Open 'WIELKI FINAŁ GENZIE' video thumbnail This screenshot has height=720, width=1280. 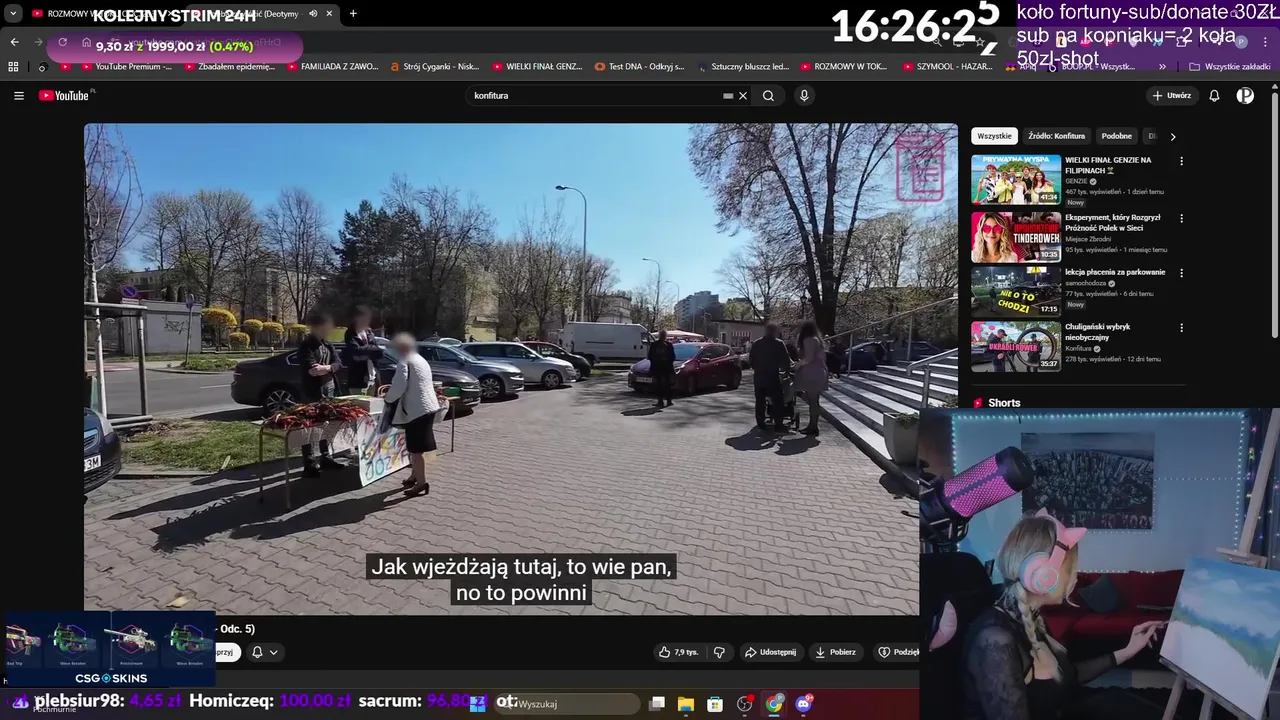[x=1016, y=179]
